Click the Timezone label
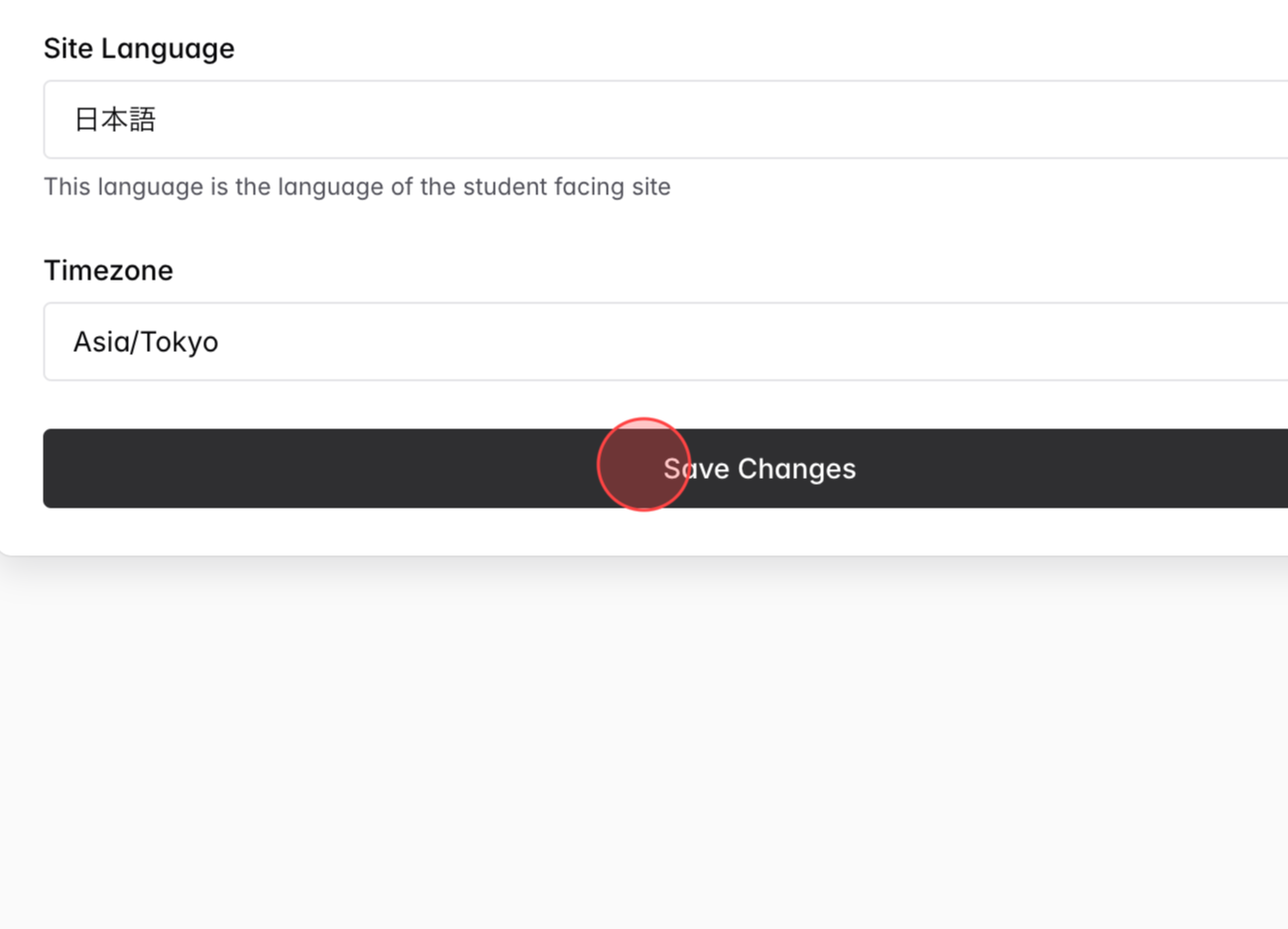 coord(108,270)
